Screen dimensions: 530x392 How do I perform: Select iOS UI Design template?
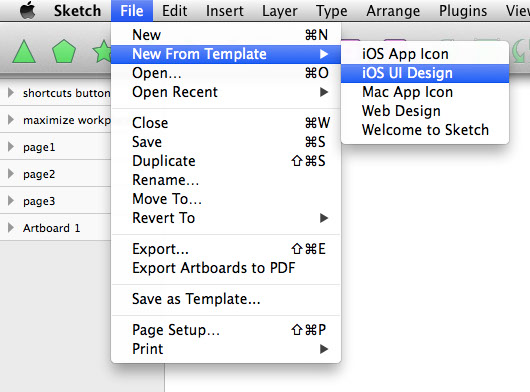pos(425,73)
